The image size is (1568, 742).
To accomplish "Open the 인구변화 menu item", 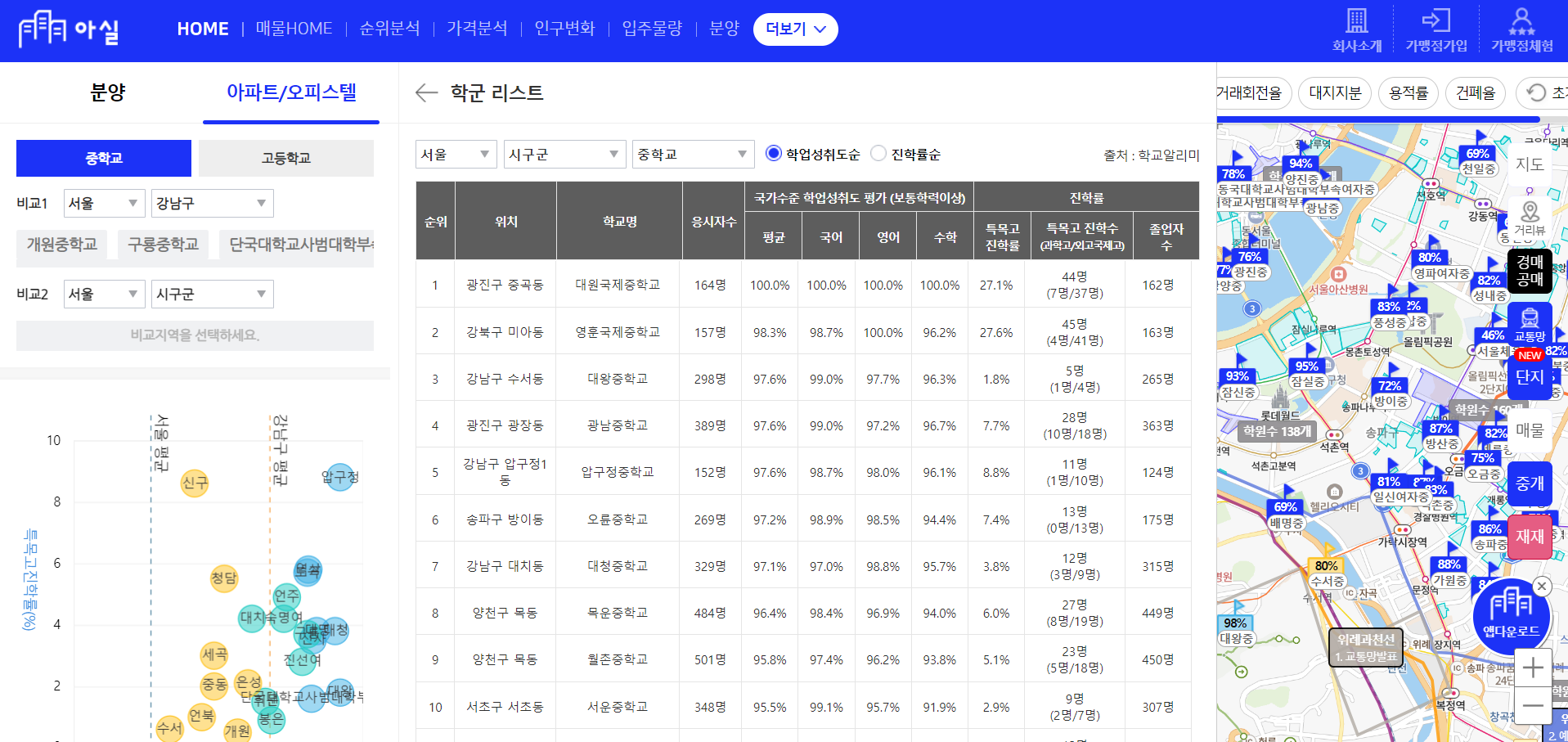I will tap(564, 28).
